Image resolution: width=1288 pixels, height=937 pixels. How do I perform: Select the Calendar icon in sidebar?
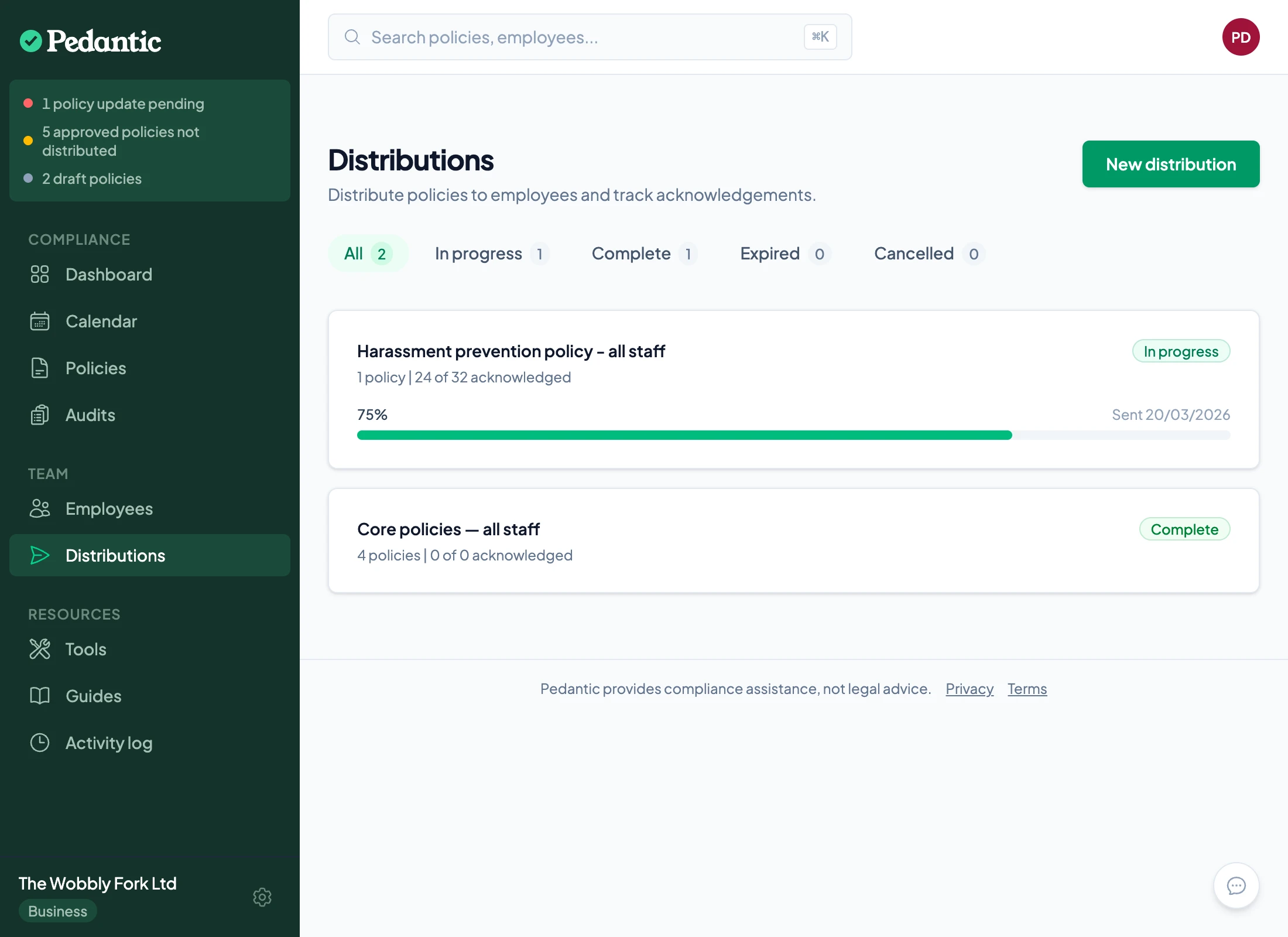click(x=39, y=321)
